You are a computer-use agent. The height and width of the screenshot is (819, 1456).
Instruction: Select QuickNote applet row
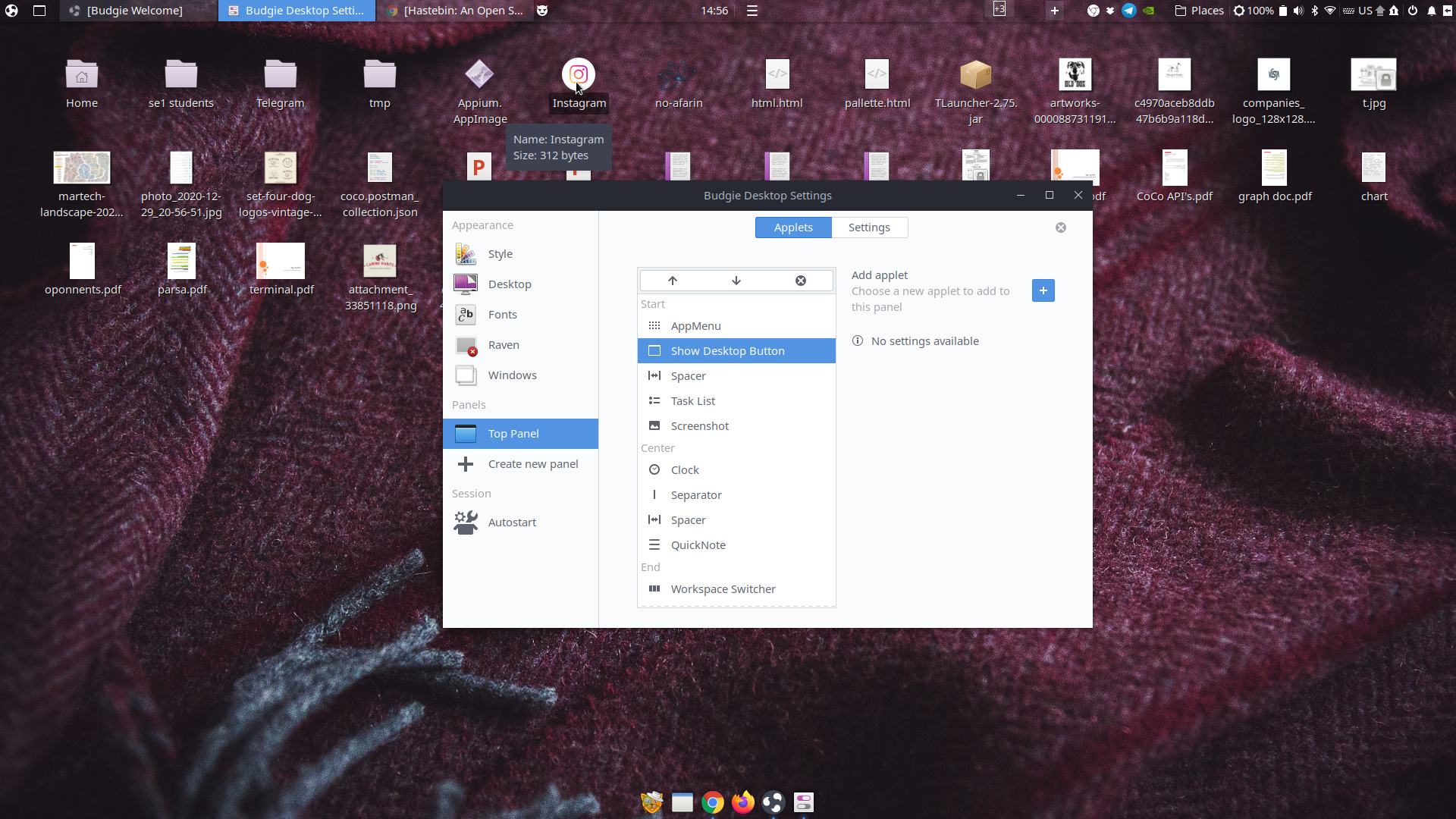[x=736, y=545]
